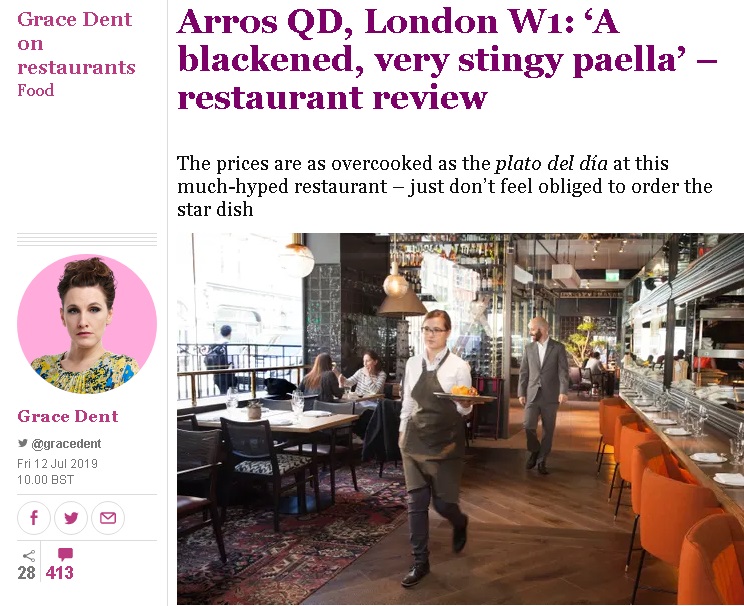Click the Twitter bird next to @gracedent
The height and width of the screenshot is (606, 744).
coord(22,443)
